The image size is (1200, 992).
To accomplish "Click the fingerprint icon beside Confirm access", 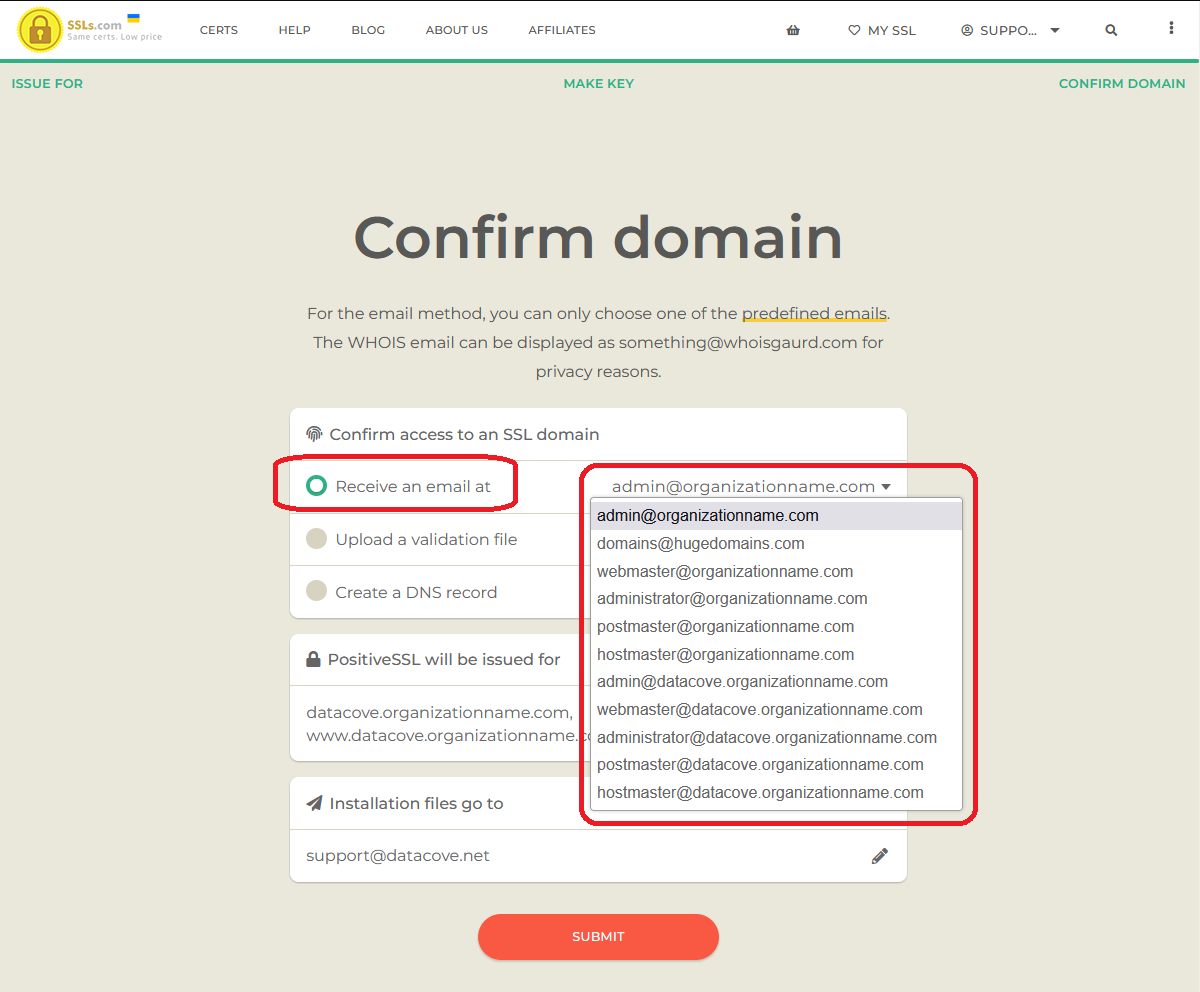I will tap(314, 434).
